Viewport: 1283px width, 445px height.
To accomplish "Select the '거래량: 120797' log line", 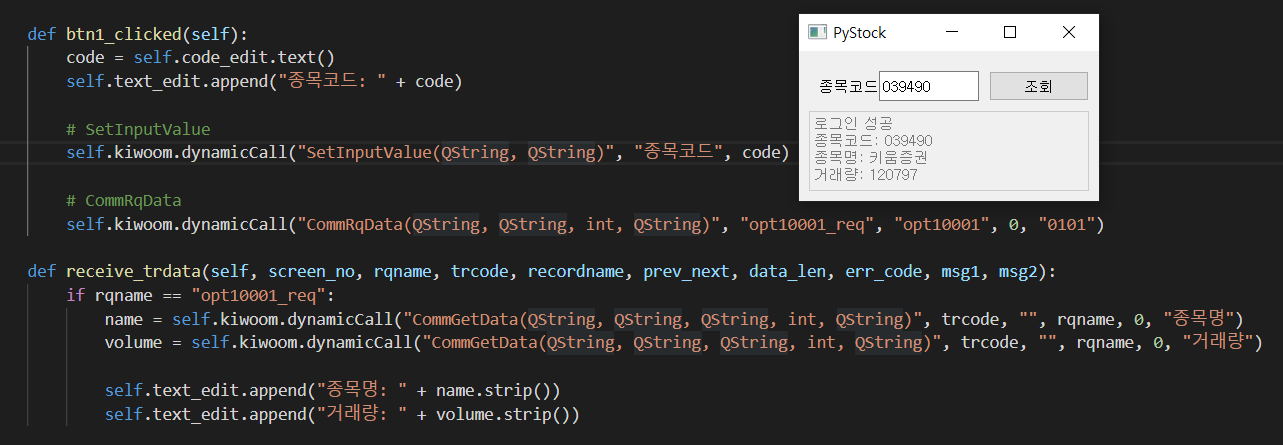I will 867,174.
